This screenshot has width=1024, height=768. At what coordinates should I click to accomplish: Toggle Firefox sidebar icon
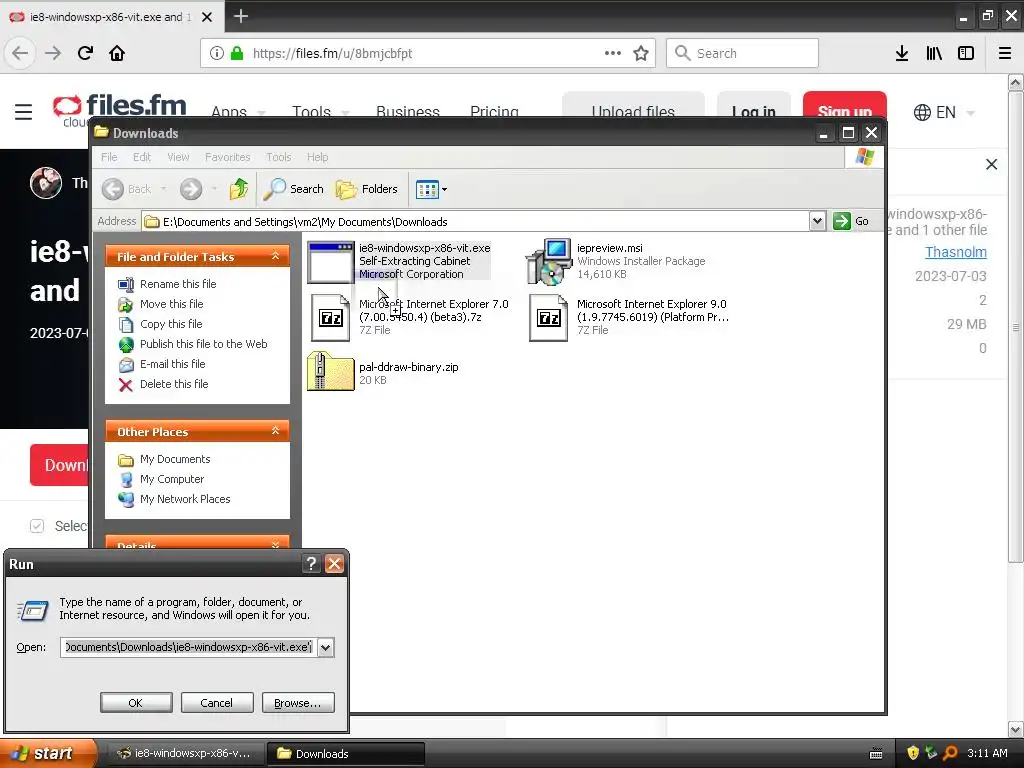pyautogui.click(x=966, y=53)
